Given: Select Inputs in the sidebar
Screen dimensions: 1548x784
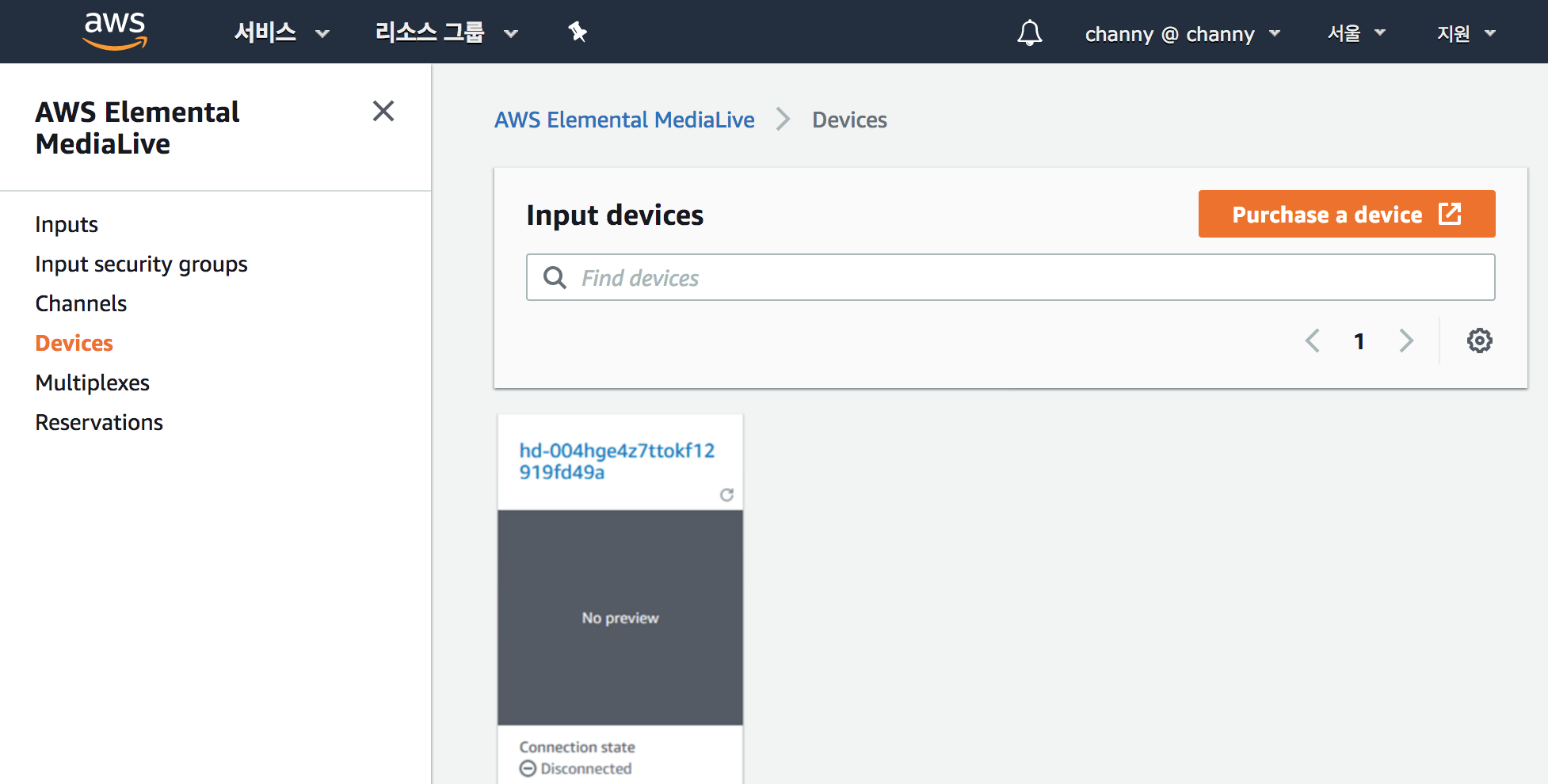Looking at the screenshot, I should coord(67,225).
